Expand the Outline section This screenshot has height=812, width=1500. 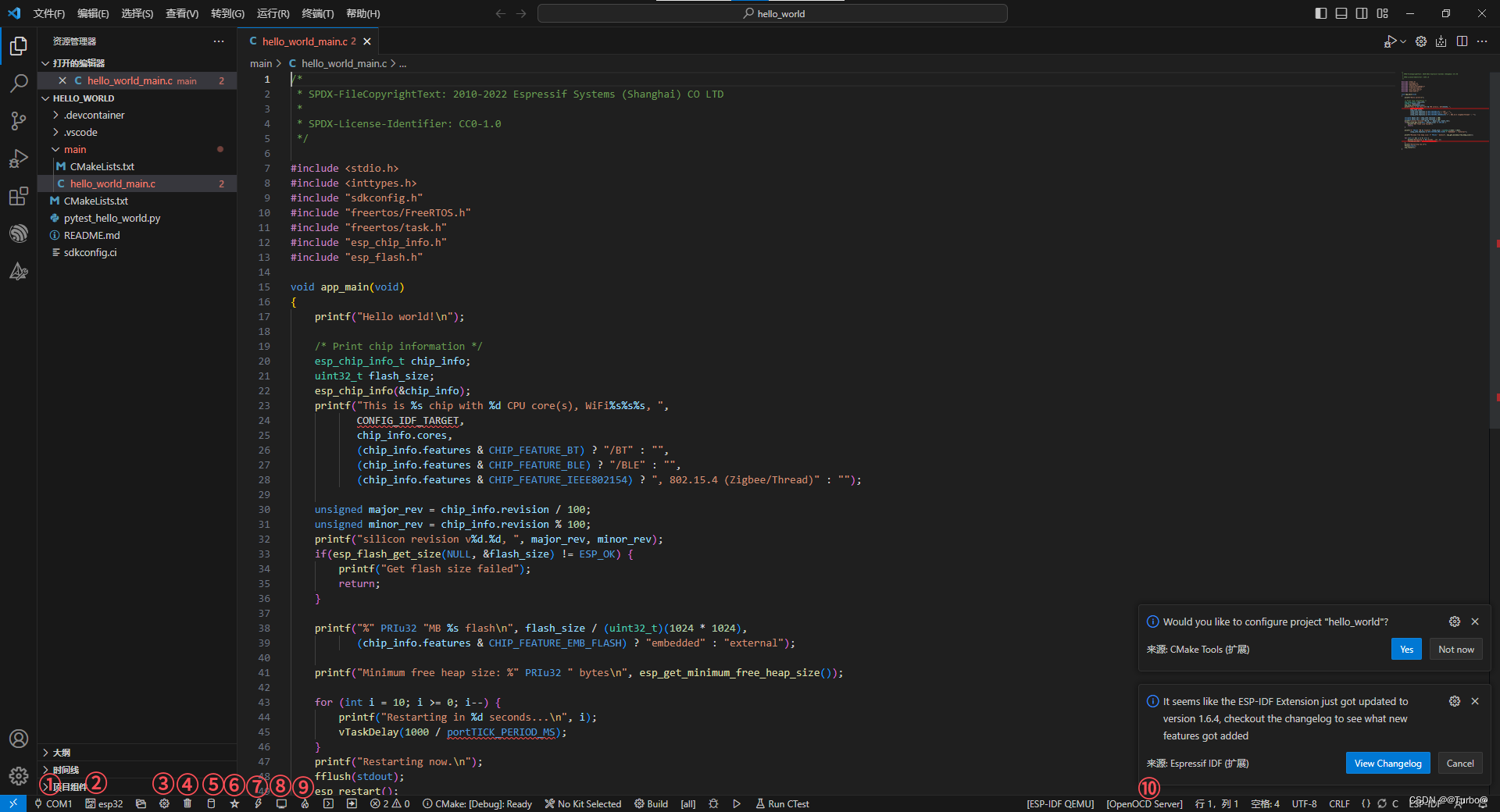click(137, 753)
